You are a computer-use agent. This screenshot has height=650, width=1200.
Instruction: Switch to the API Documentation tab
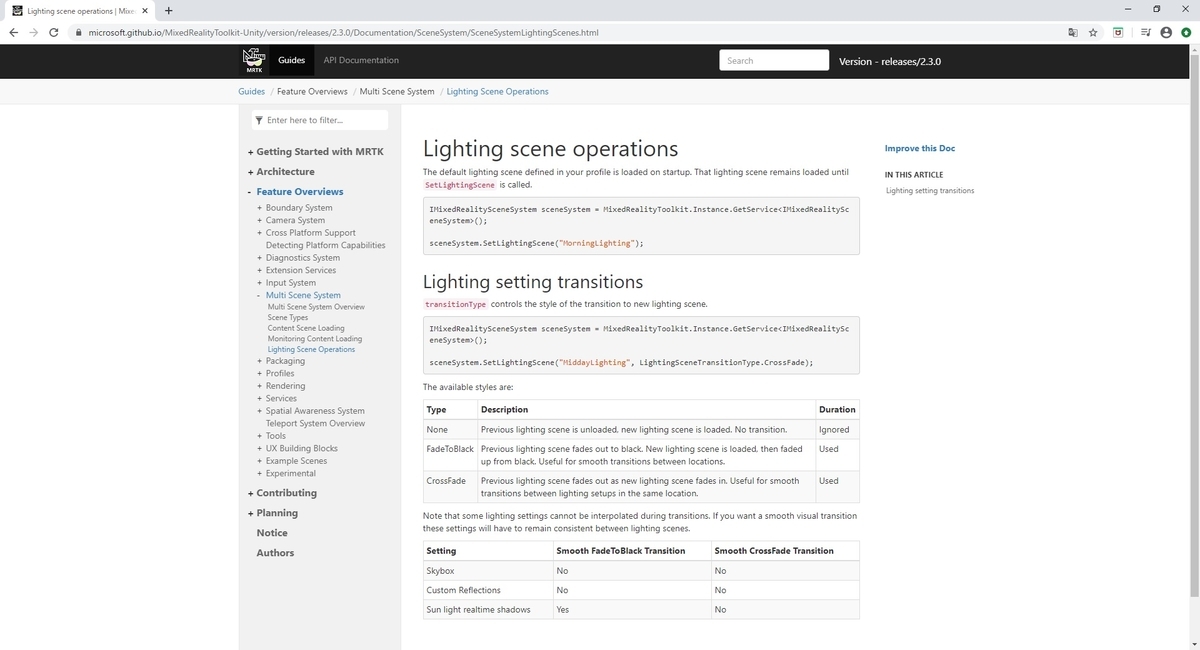tap(361, 60)
